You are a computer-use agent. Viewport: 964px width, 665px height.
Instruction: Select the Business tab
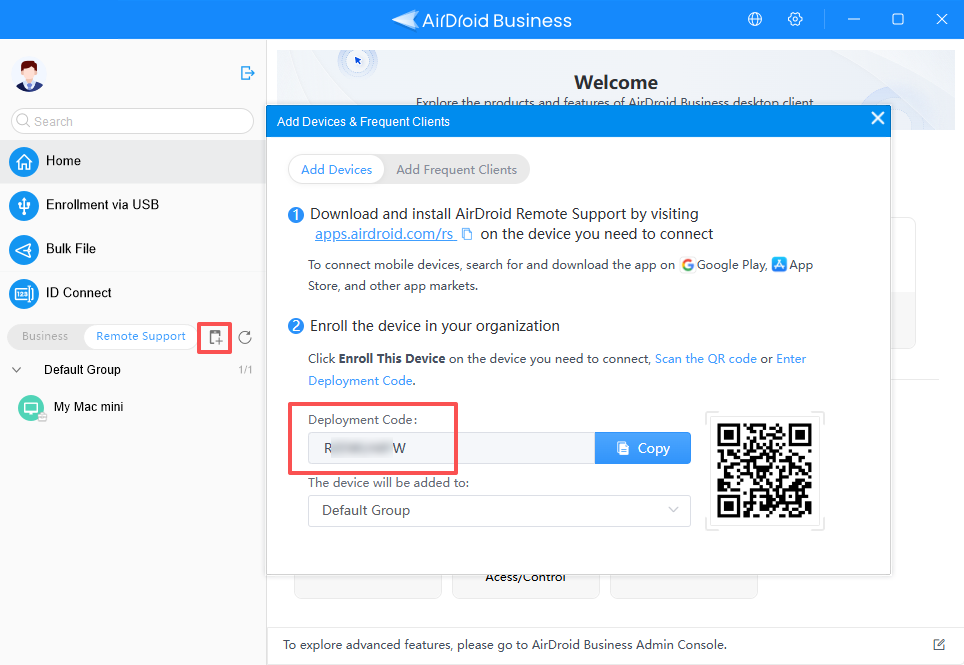point(45,336)
